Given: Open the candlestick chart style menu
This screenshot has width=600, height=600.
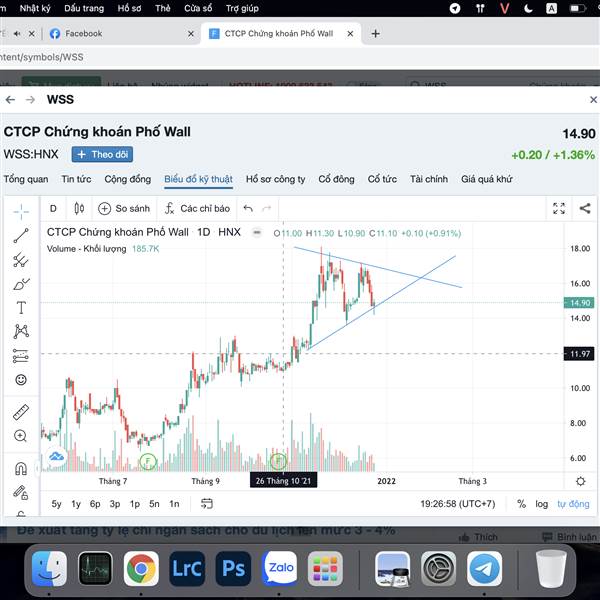Looking at the screenshot, I should click(x=79, y=209).
